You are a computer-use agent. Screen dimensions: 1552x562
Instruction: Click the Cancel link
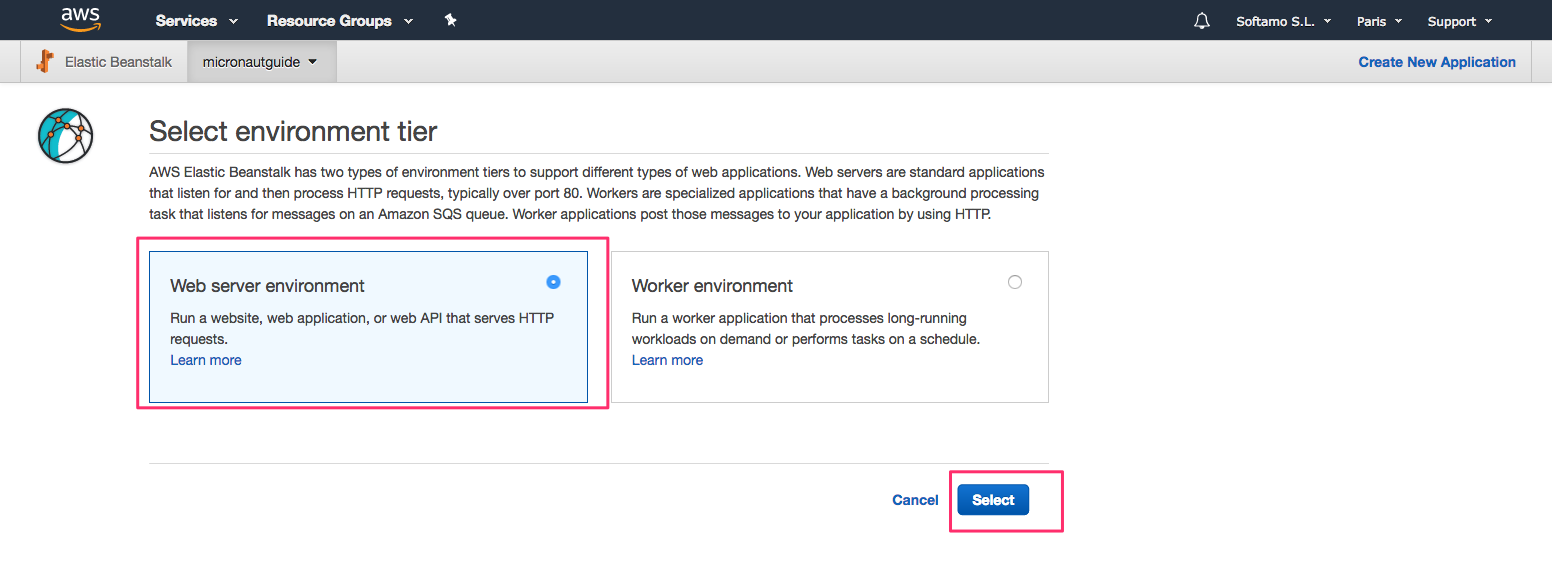(915, 500)
